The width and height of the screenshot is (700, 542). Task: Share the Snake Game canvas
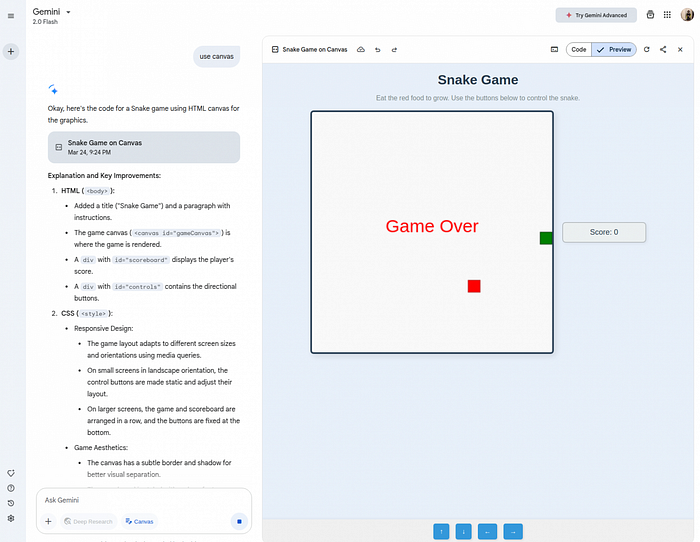coord(663,50)
